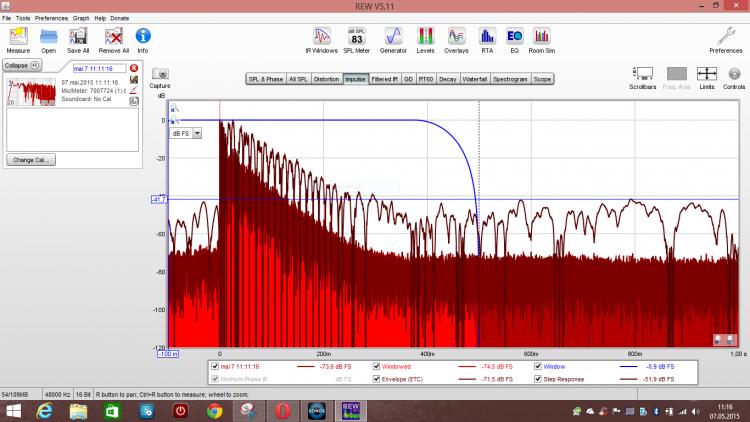Open the EQ window

pyautogui.click(x=515, y=36)
